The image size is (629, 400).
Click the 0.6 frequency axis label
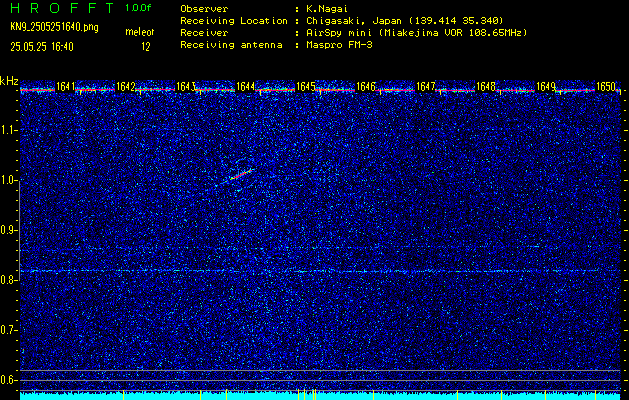pyautogui.click(x=8, y=380)
